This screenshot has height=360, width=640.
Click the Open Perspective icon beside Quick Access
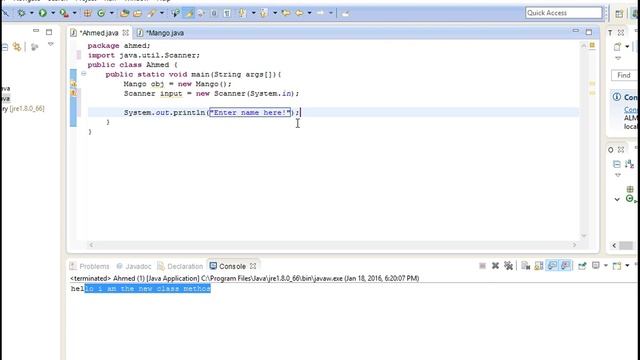point(619,13)
